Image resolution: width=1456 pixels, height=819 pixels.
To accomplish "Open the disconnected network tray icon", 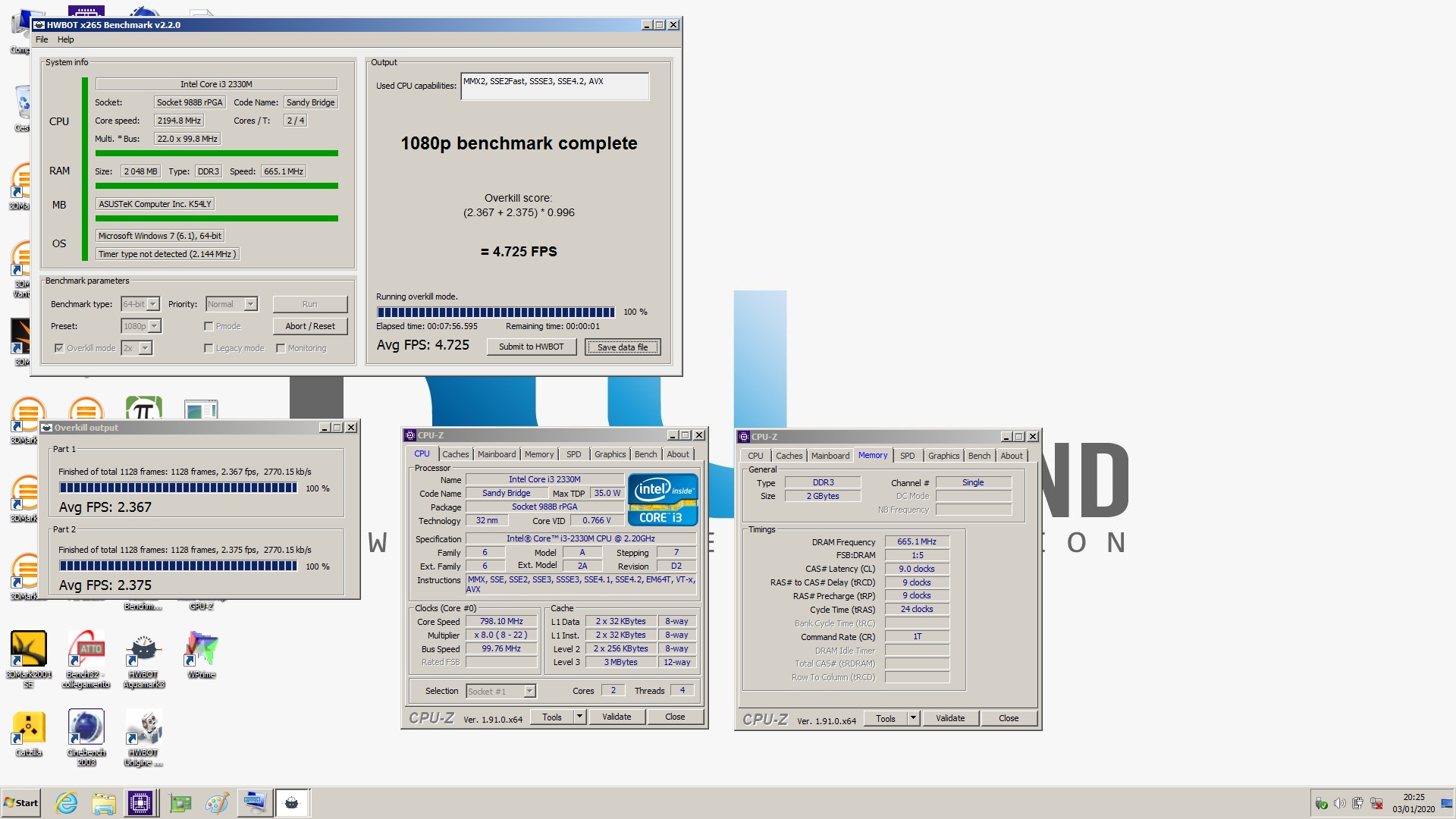I will coord(1376,804).
